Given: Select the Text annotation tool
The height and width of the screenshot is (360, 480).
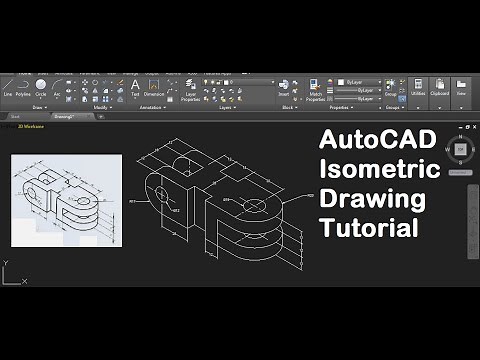Looking at the screenshot, I should [x=135, y=88].
